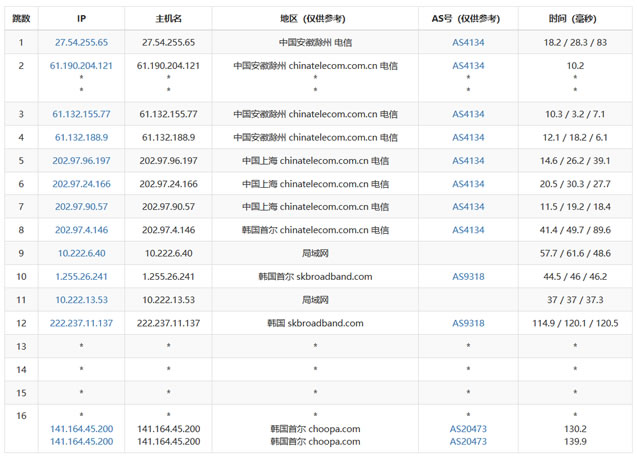Screen dimensions: 637x458
Task: Open the 61.132.155.77 IP link
Action: click(x=81, y=114)
